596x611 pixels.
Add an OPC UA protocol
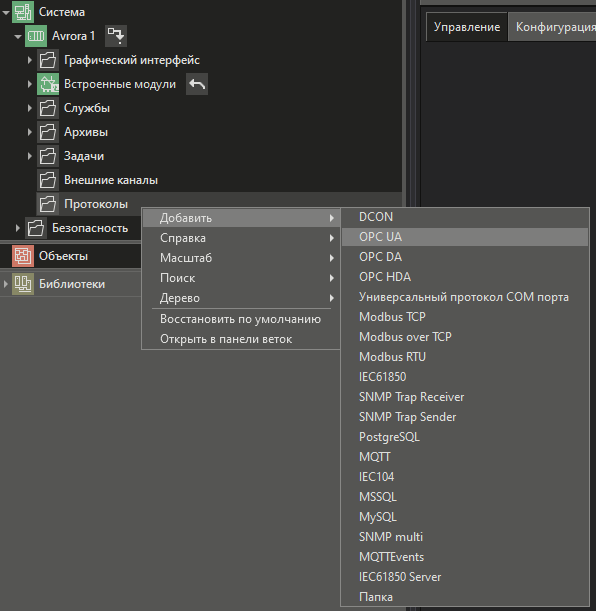(465, 237)
